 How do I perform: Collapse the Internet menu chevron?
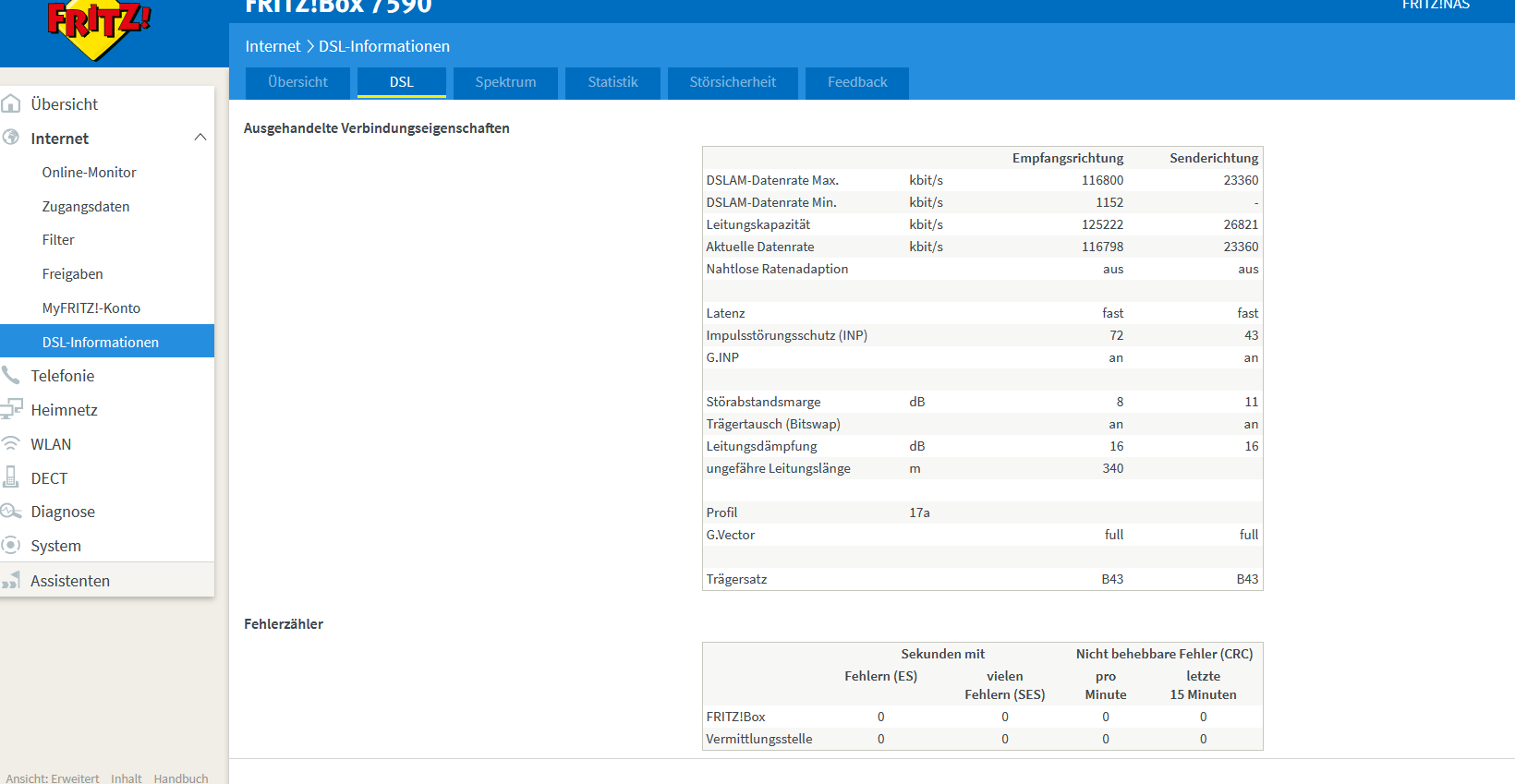(200, 138)
